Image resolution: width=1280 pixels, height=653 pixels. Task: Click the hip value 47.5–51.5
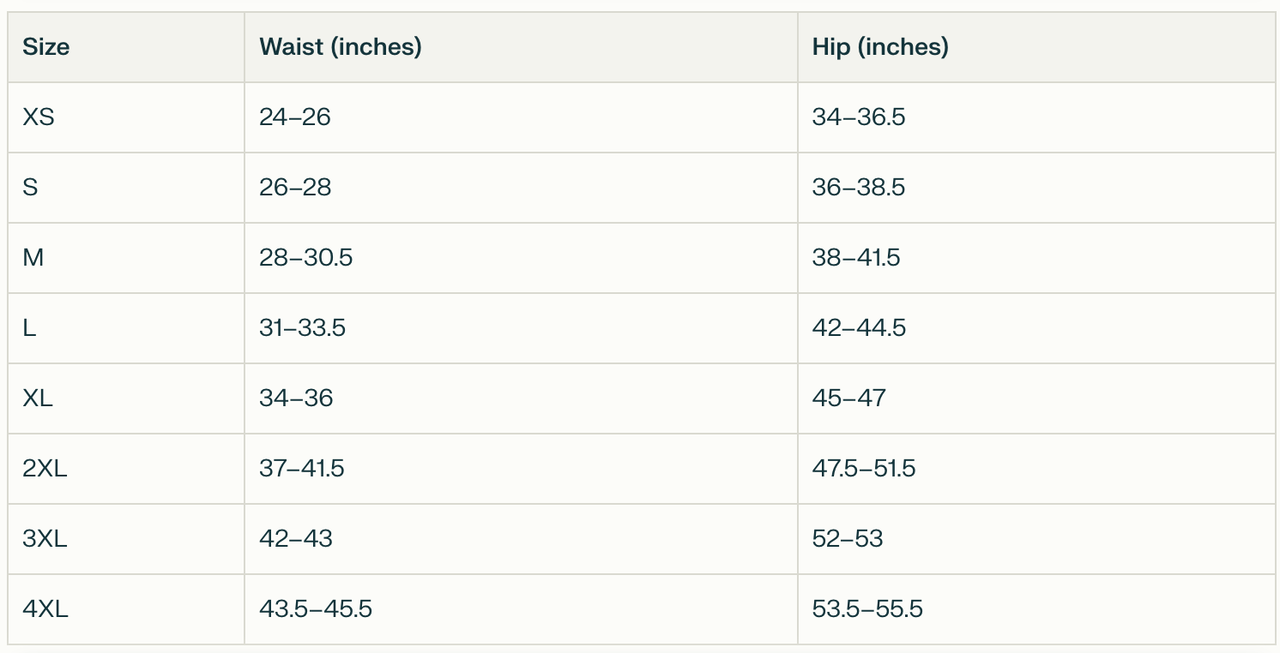point(863,468)
